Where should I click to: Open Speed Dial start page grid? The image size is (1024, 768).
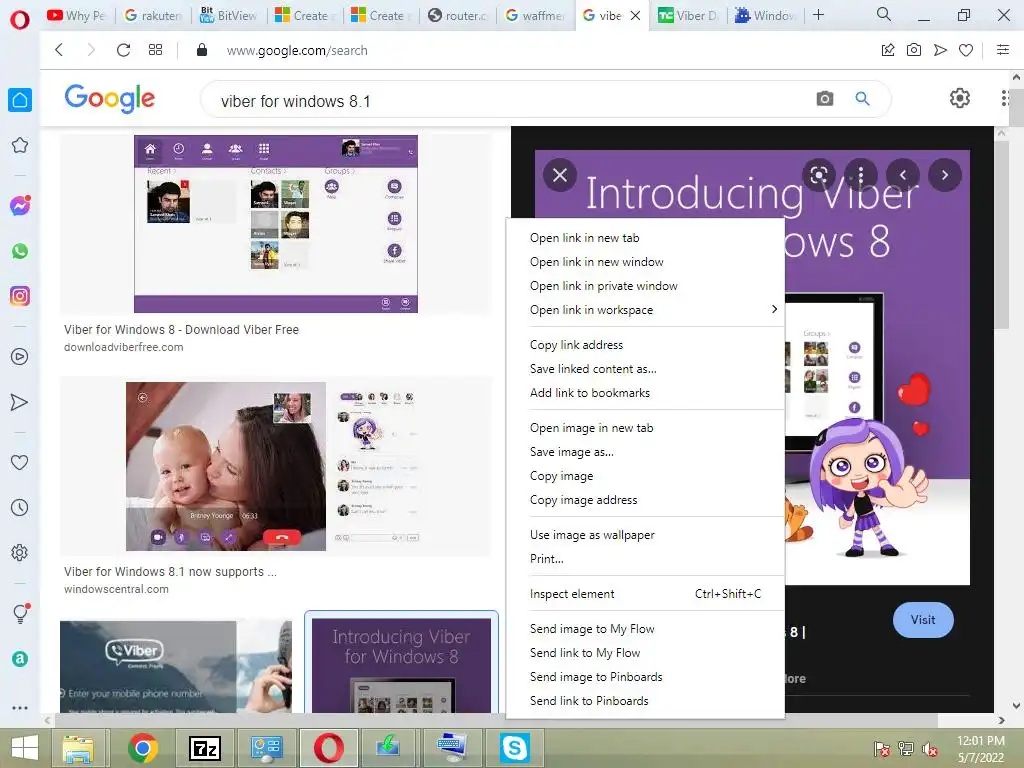155,50
